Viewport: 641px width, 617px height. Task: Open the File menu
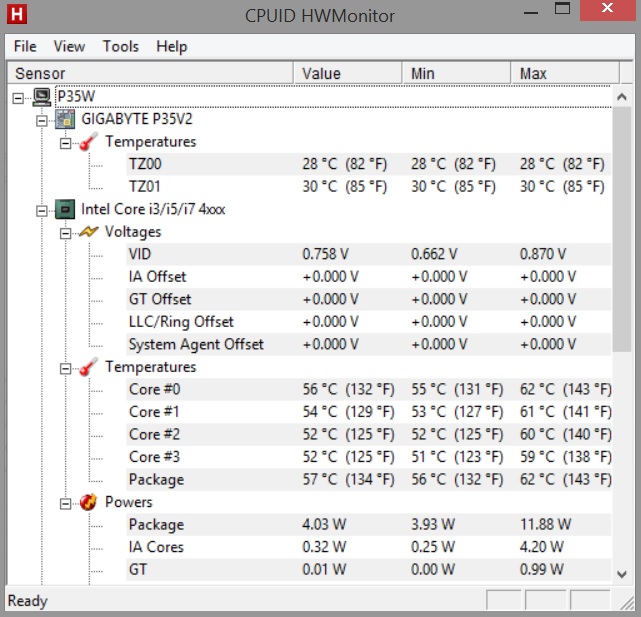pos(25,47)
